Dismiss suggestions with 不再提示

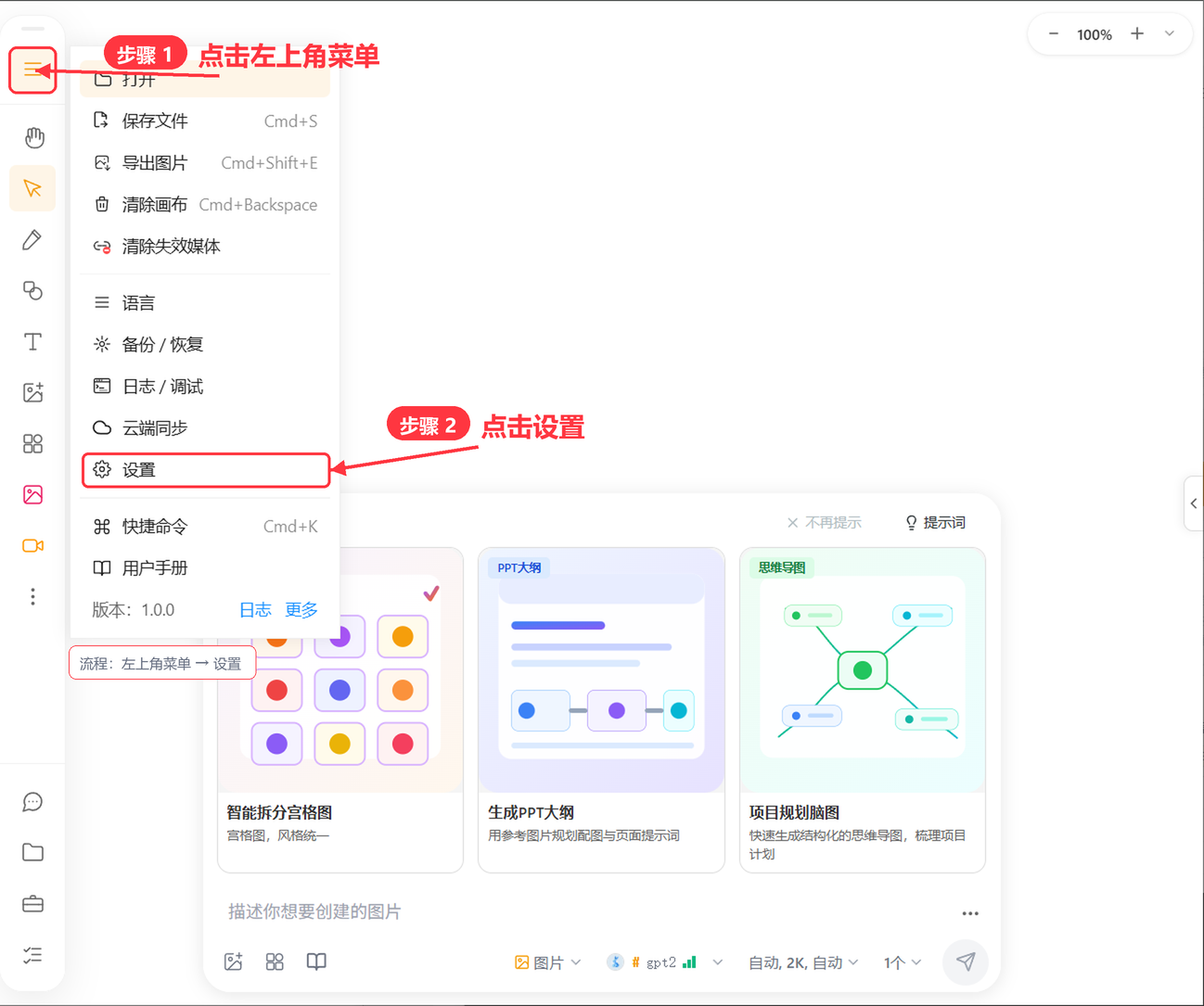click(824, 523)
